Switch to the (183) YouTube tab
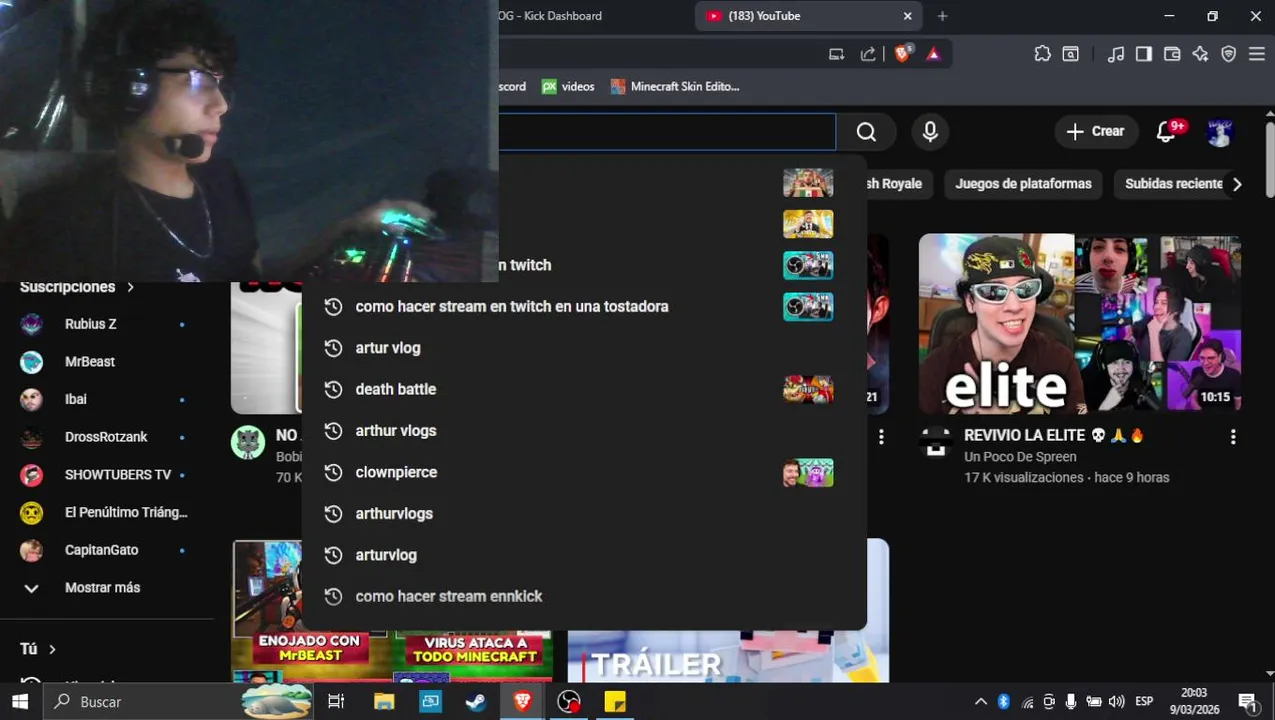 point(808,16)
